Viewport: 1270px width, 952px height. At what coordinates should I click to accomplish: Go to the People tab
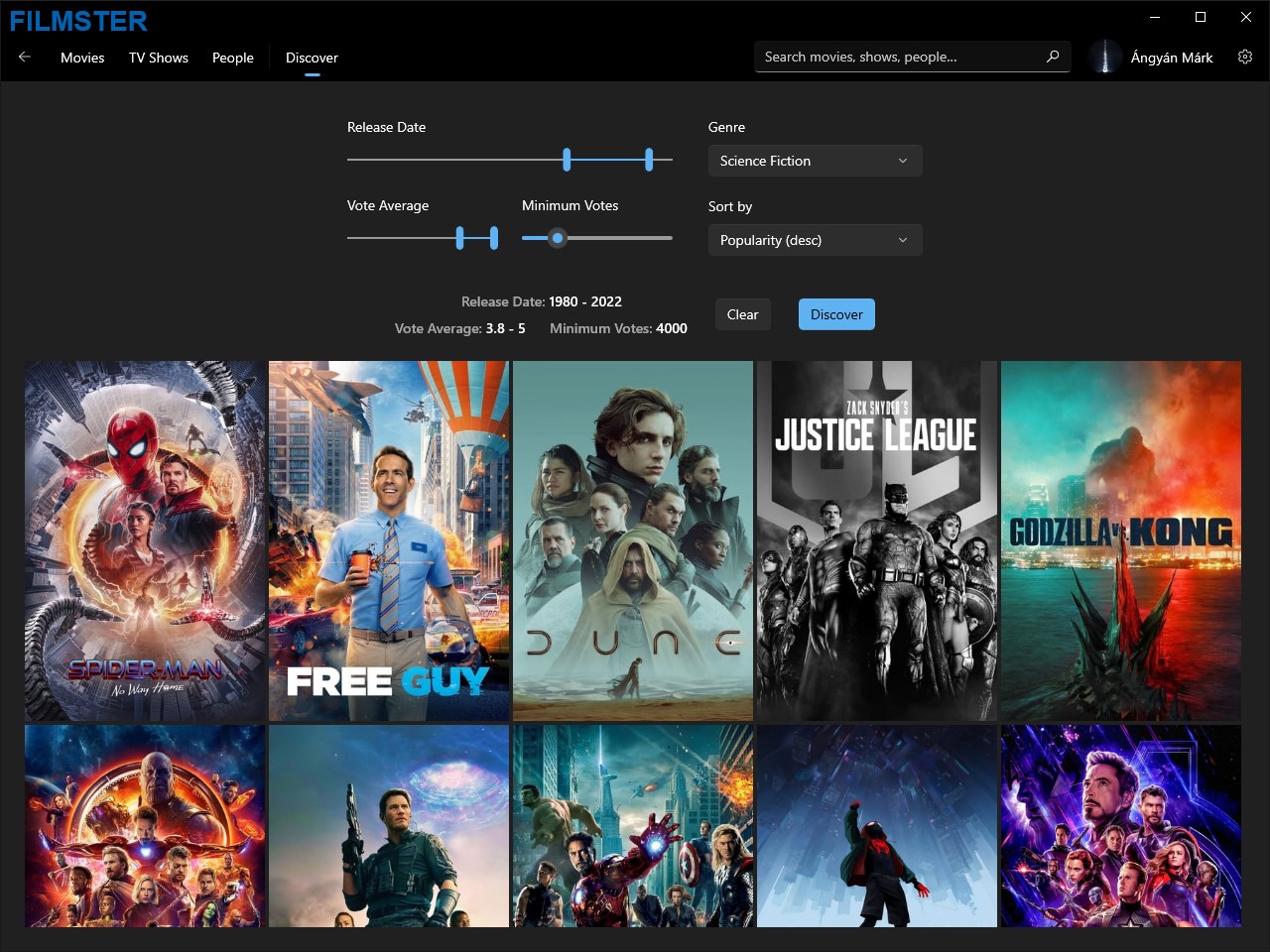233,58
